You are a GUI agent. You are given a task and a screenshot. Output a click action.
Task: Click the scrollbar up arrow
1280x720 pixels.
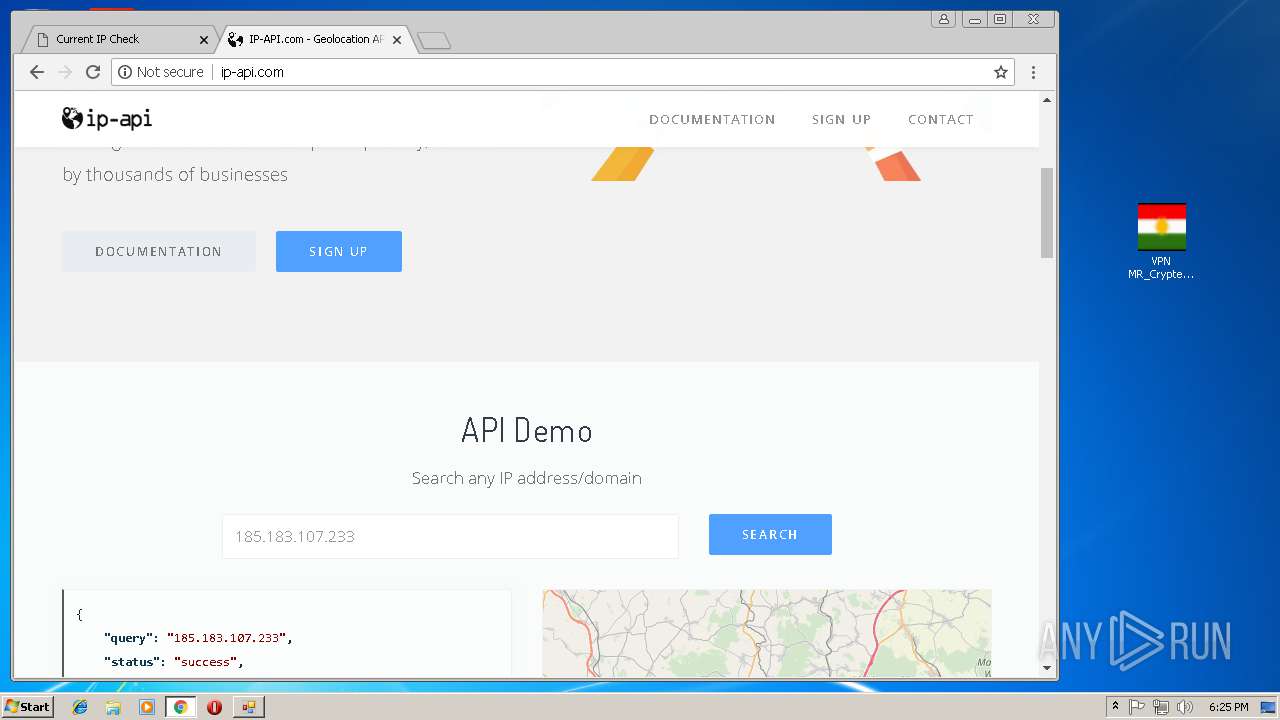[1047, 100]
